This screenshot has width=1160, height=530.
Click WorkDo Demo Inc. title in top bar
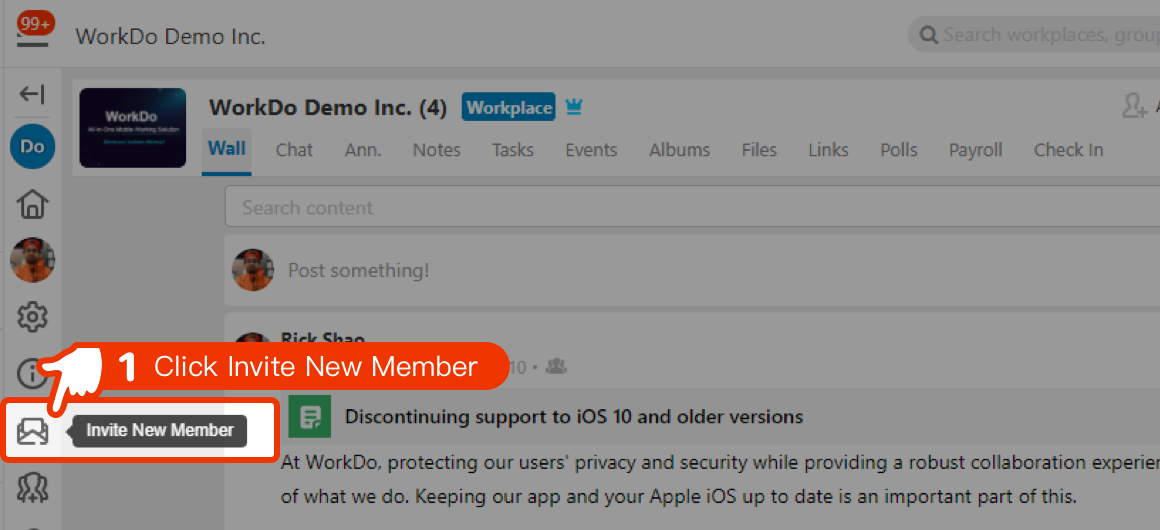[x=170, y=36]
